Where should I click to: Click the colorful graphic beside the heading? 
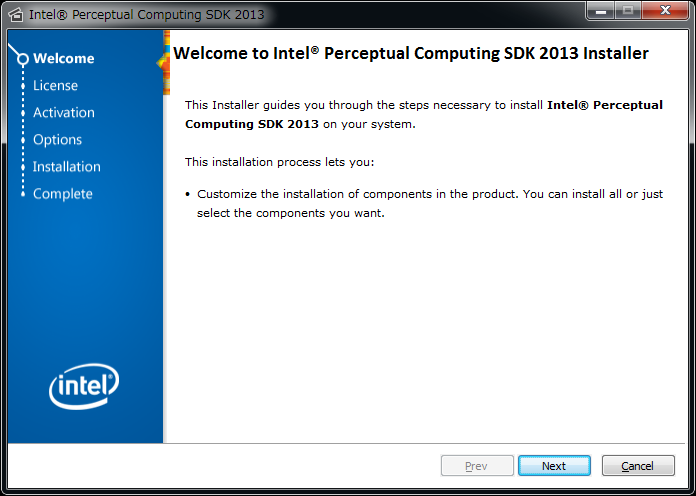click(164, 60)
